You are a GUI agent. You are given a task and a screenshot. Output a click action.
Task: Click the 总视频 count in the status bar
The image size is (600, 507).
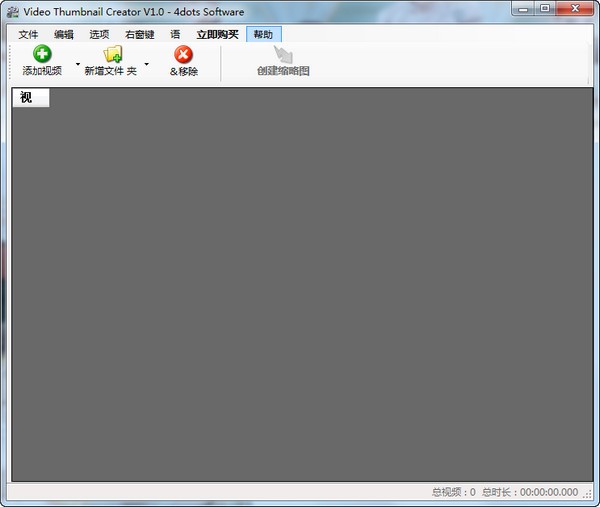tap(453, 492)
